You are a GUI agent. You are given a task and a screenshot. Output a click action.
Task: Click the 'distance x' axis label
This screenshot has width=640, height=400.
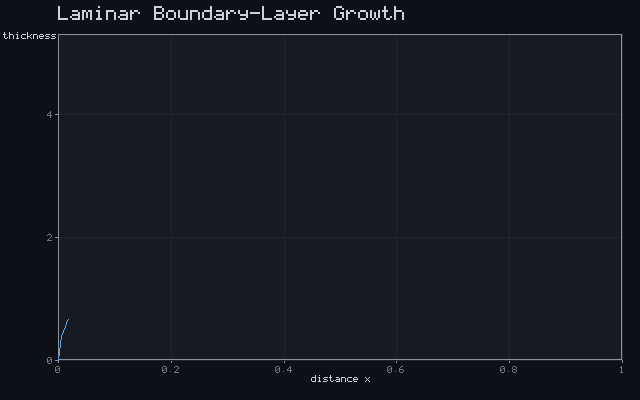(x=340, y=379)
